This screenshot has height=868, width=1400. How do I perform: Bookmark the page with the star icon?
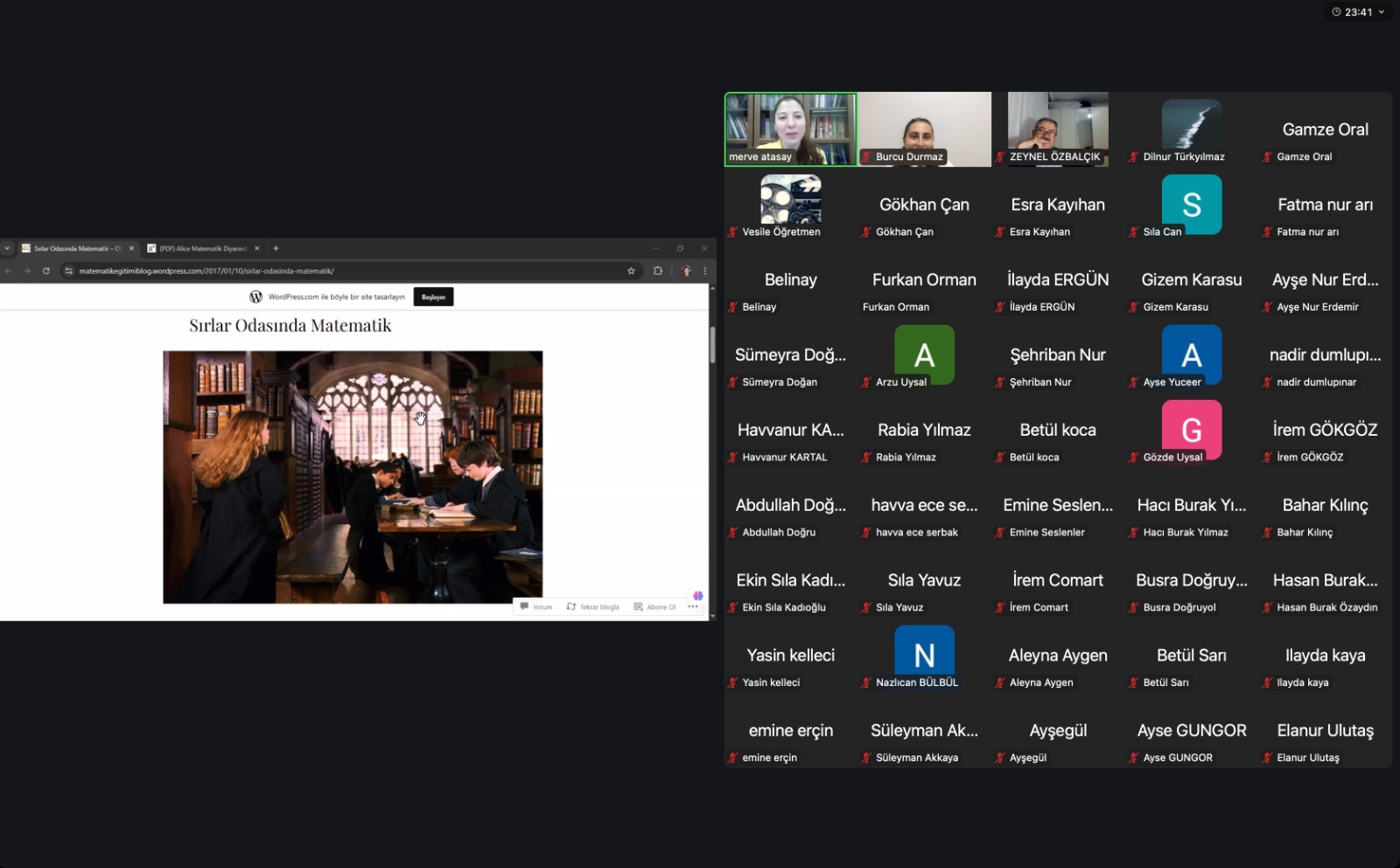631,271
